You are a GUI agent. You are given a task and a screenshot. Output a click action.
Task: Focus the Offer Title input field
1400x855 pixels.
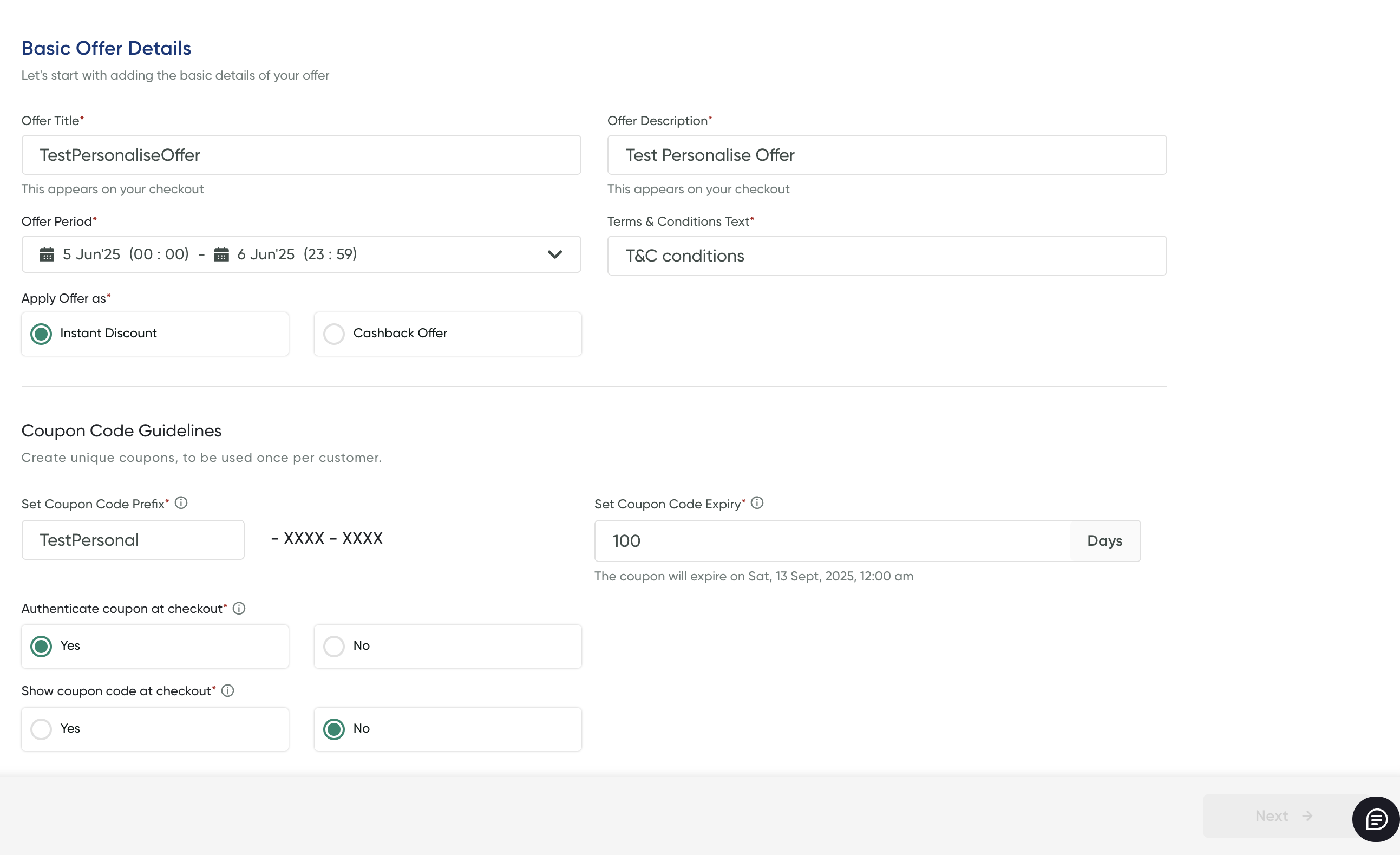click(x=301, y=155)
